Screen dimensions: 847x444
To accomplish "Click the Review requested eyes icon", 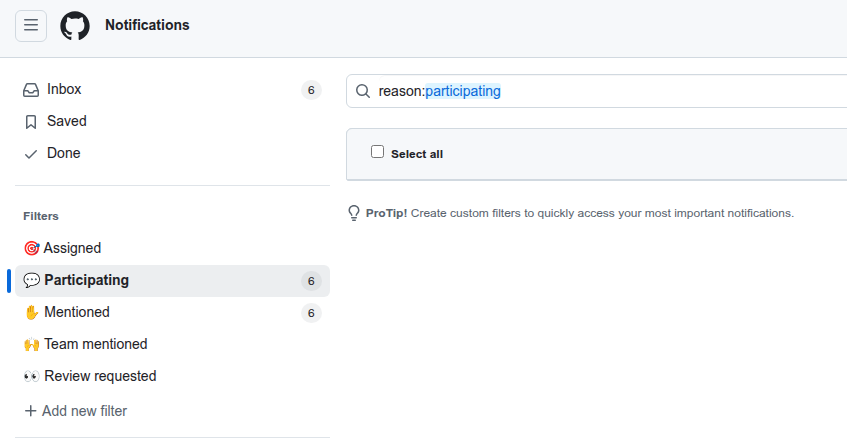I will tap(31, 376).
